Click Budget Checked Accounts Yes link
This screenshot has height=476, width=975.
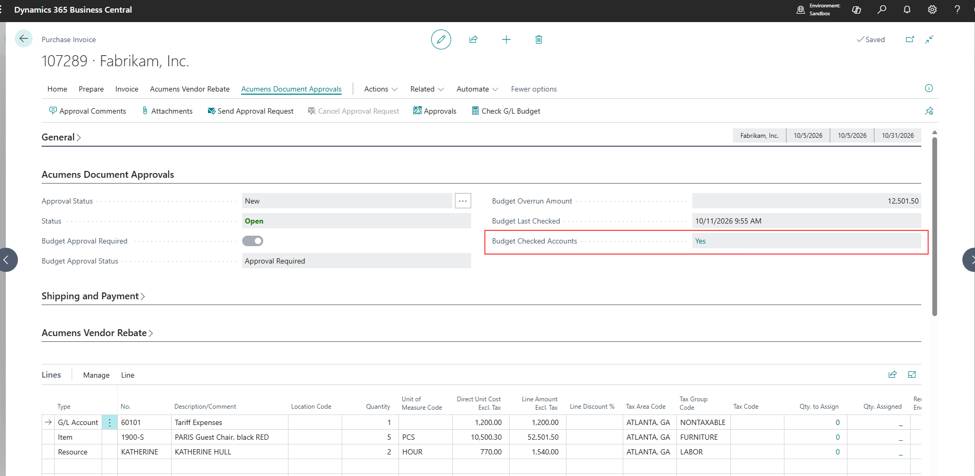pyautogui.click(x=701, y=241)
